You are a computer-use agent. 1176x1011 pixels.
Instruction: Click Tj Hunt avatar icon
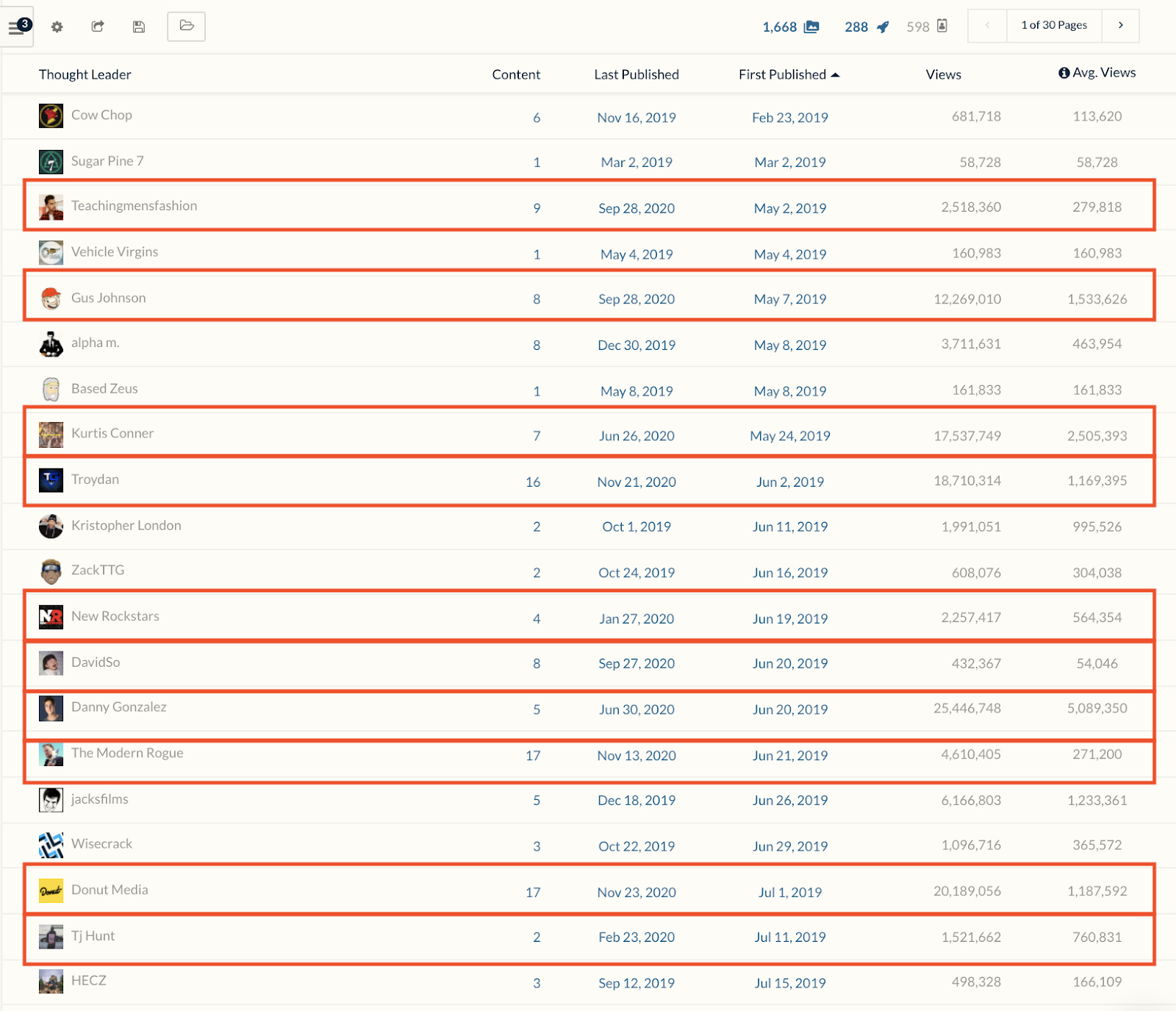pyautogui.click(x=51, y=937)
